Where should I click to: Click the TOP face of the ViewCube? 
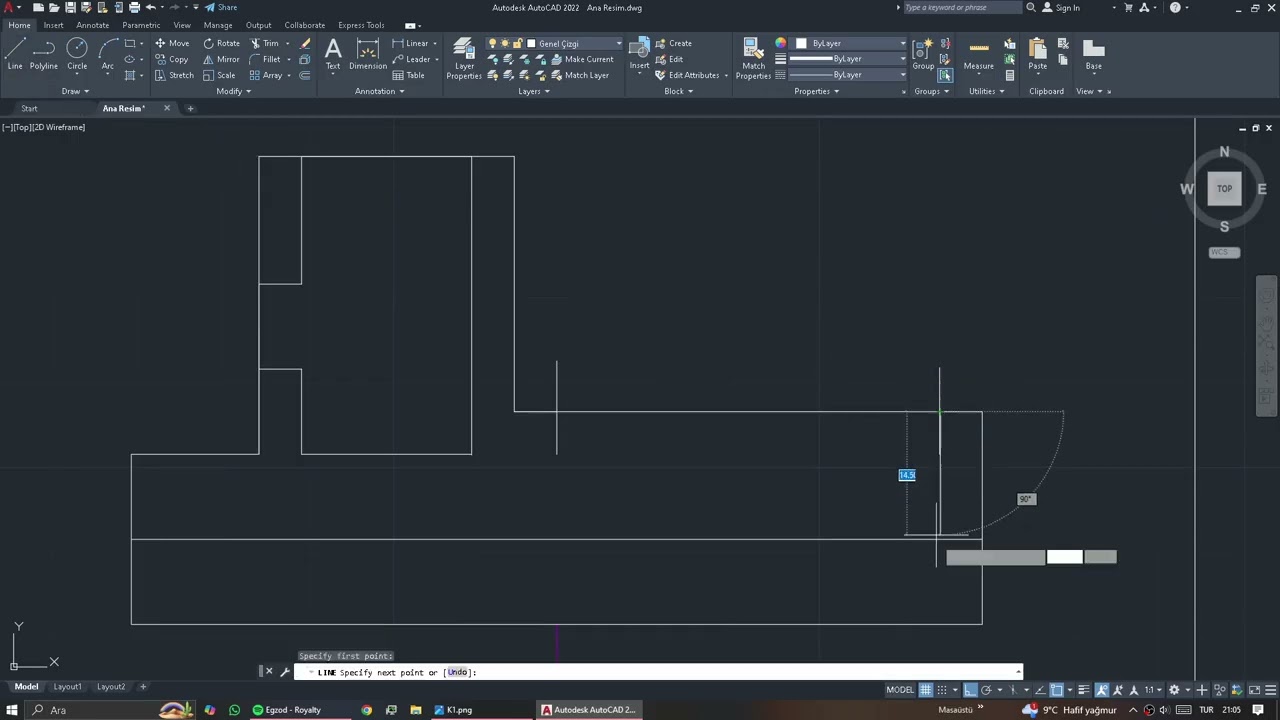tap(1224, 189)
